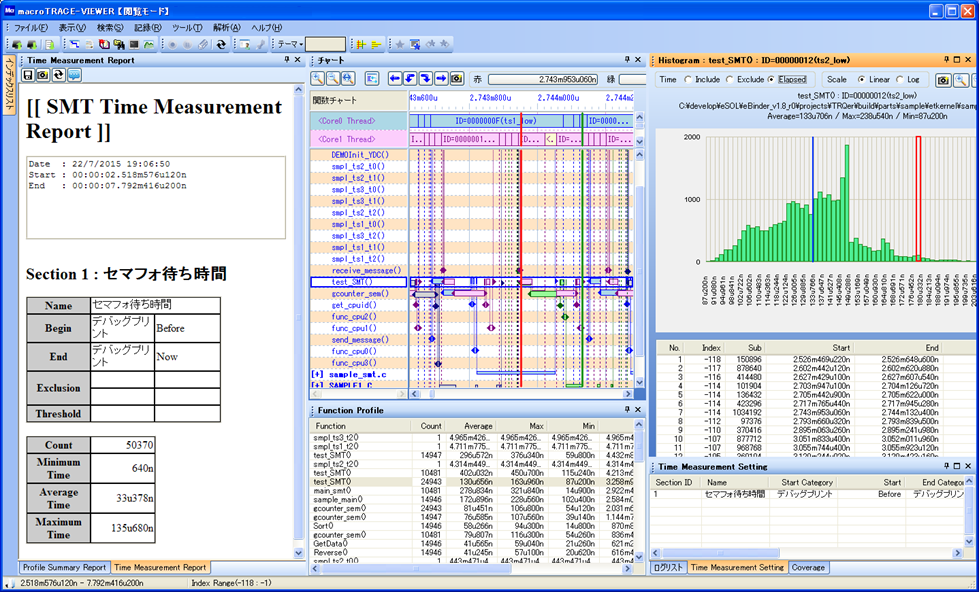Screen dimensions: 979x592
Task: Expand the sample_smt.c tree node
Action: (x=317, y=375)
